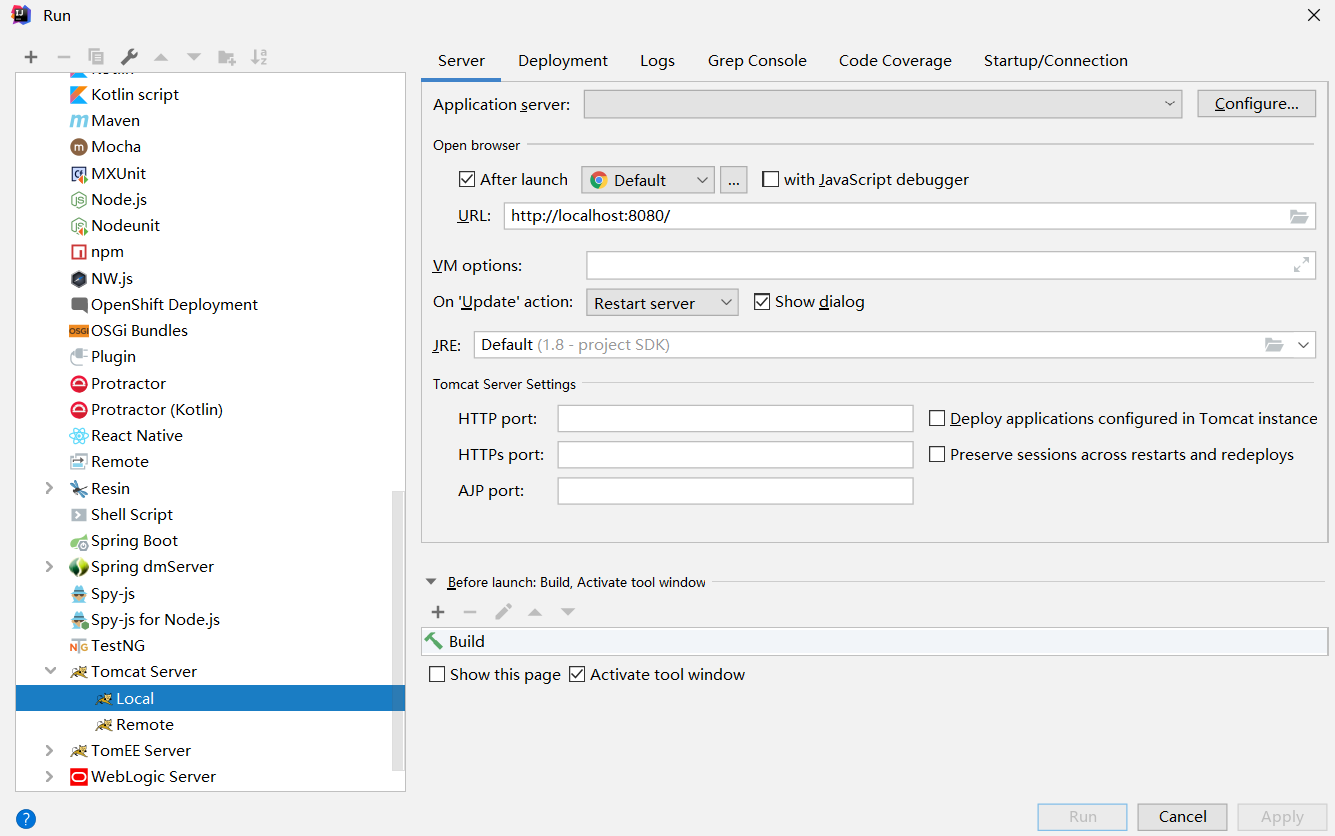Toggle Activate tool window checkbox
1335x836 pixels.
point(577,675)
